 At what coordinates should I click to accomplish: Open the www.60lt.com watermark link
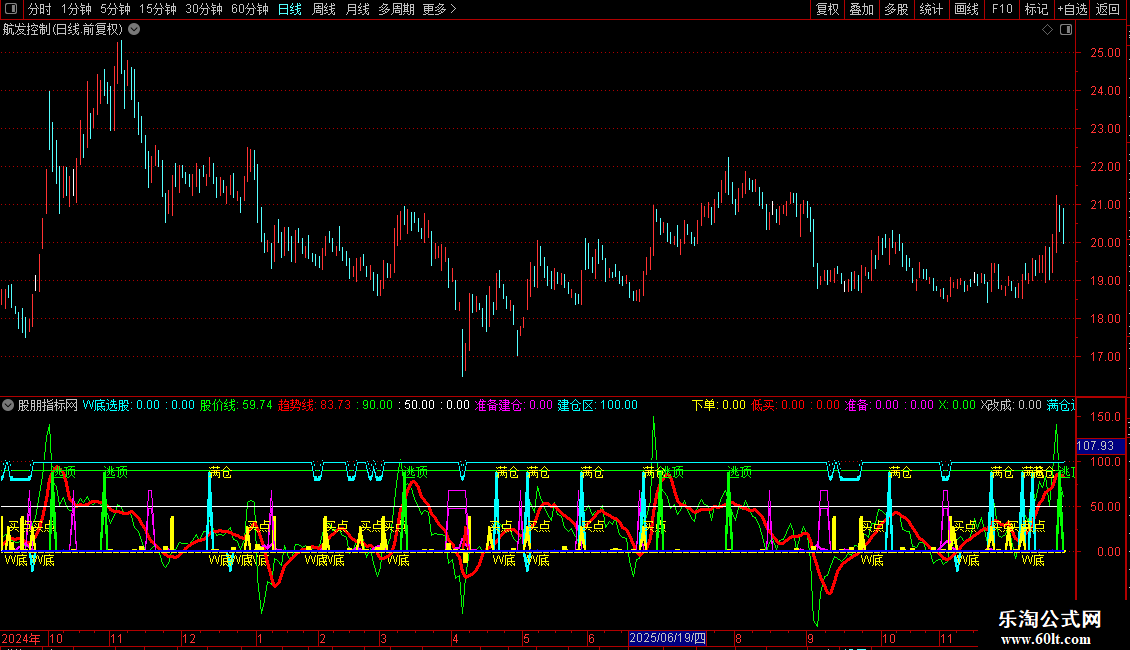tap(1050, 639)
